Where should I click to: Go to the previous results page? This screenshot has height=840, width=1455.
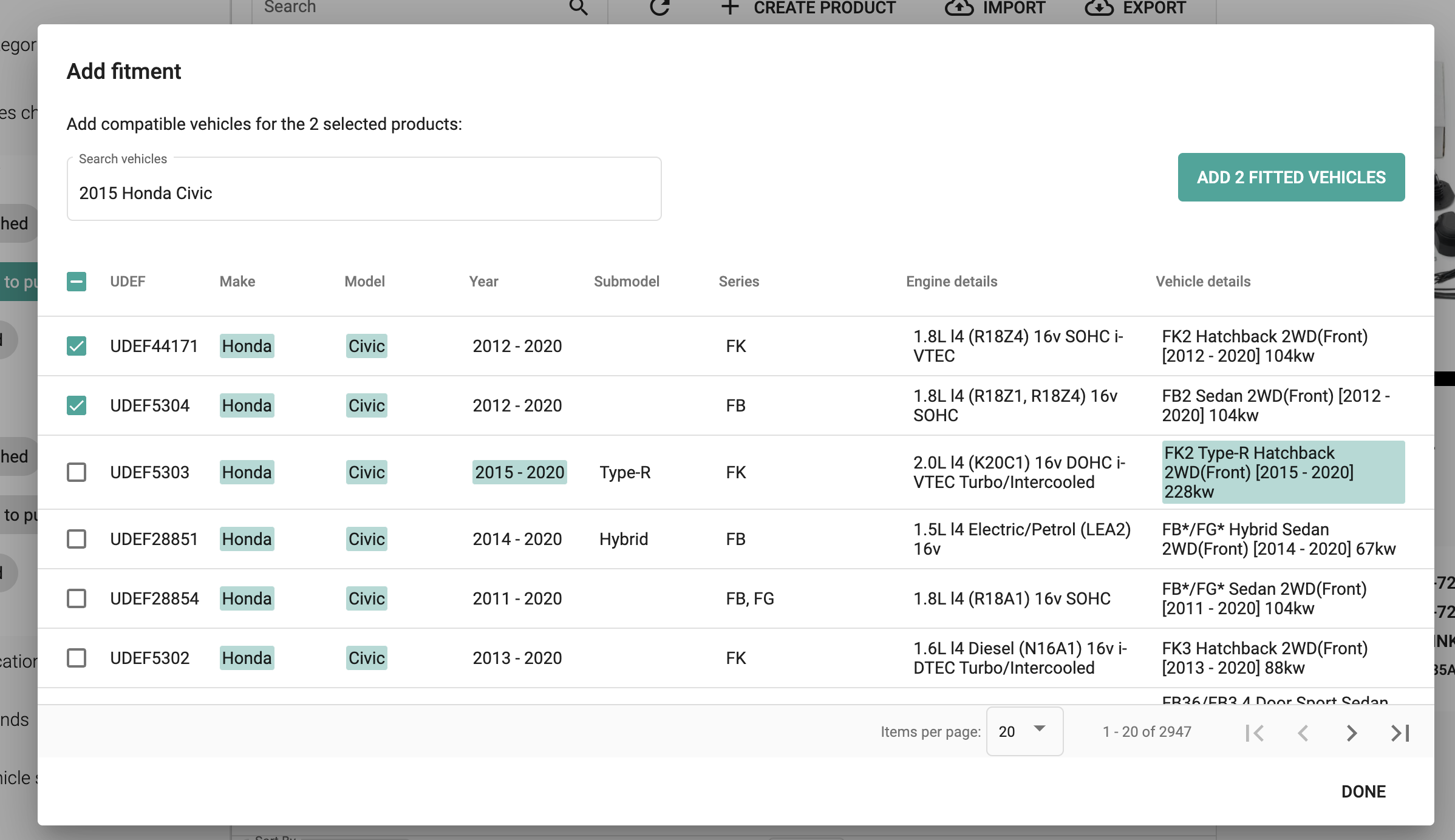[1303, 733]
